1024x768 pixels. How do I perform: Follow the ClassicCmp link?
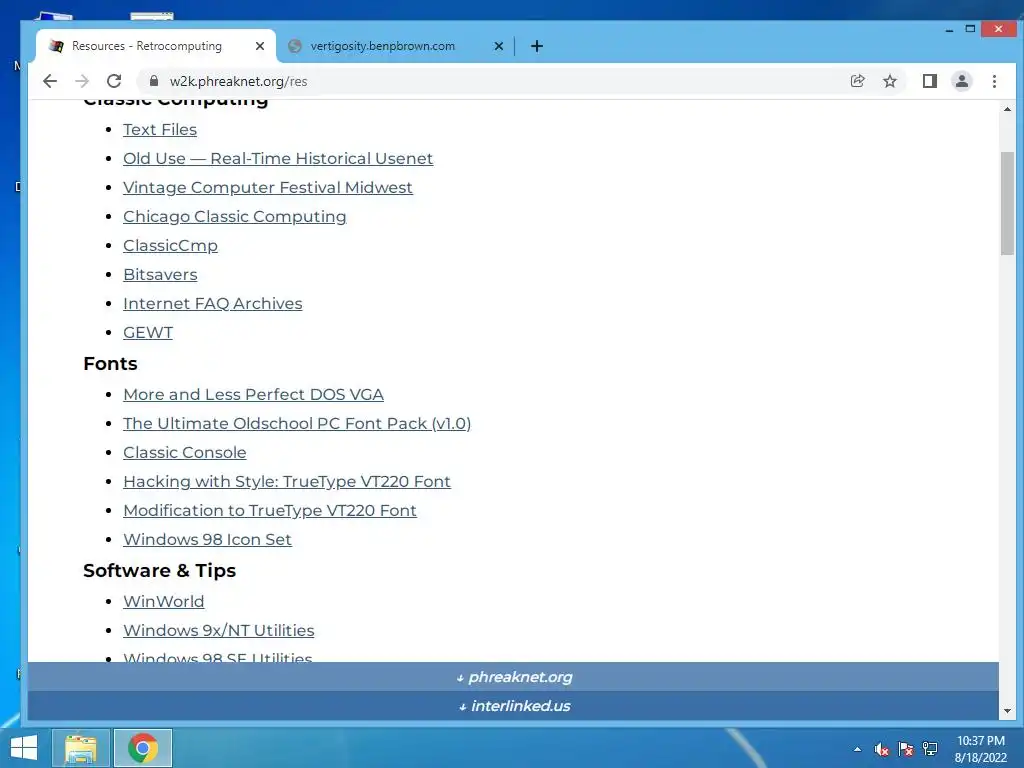[170, 246]
